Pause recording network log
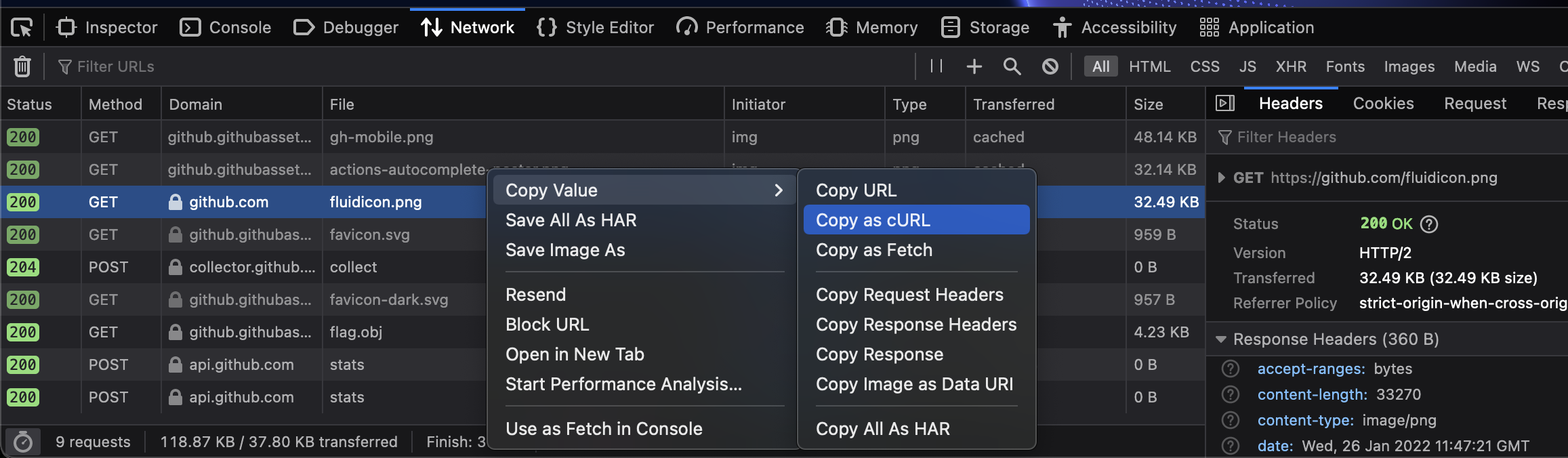Image resolution: width=1568 pixels, height=458 pixels. pos(936,66)
